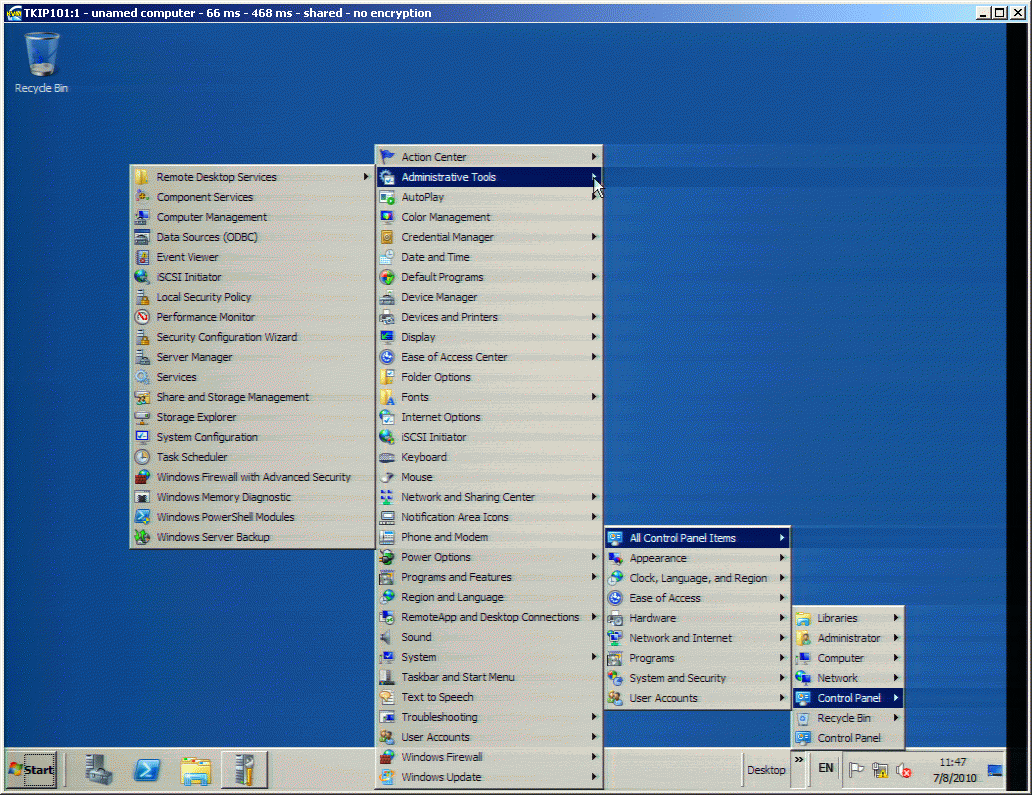Launch Windows PowerShell from taskbar
The width and height of the screenshot is (1032, 795).
147,769
